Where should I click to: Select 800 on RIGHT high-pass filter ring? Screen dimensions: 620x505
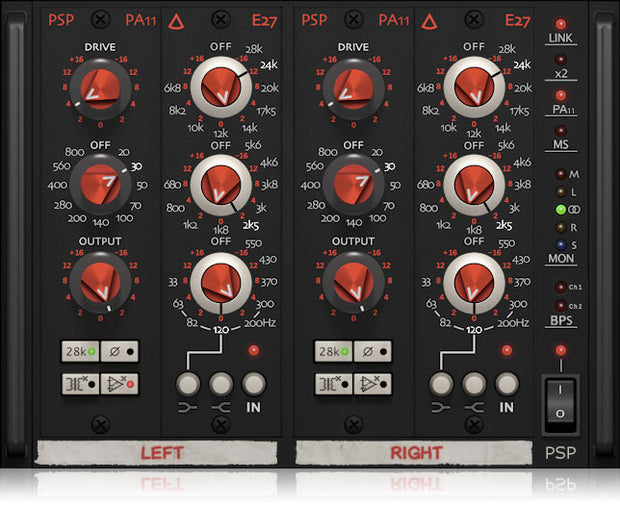[327, 152]
